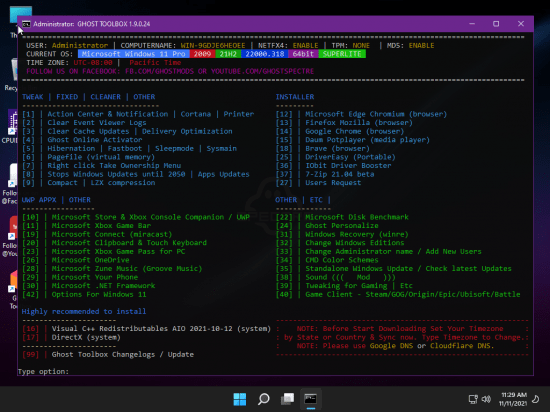
Task: Click the FIXED heading
Action: (67, 97)
